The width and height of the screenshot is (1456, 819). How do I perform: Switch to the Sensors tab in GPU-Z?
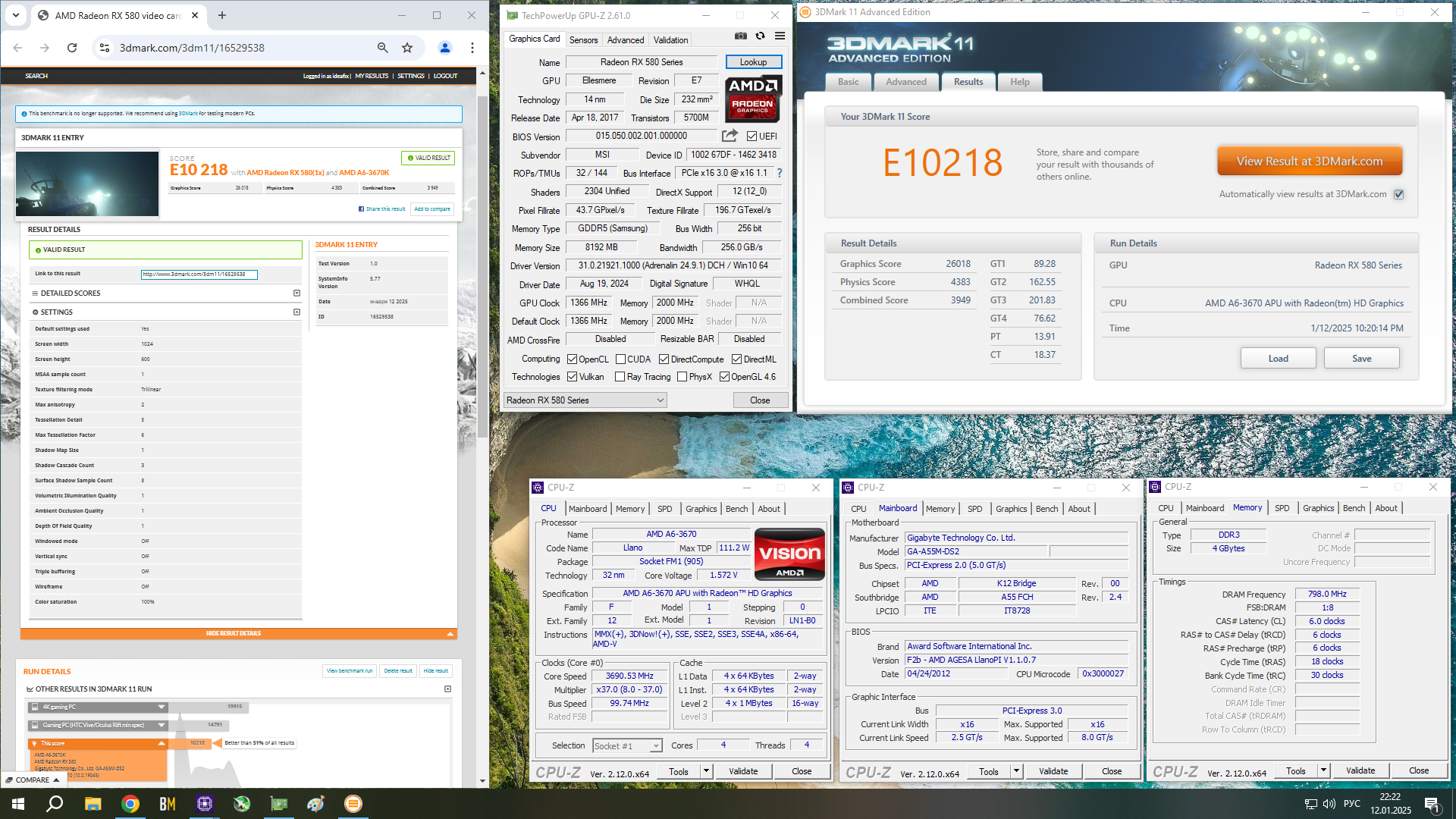(x=583, y=39)
